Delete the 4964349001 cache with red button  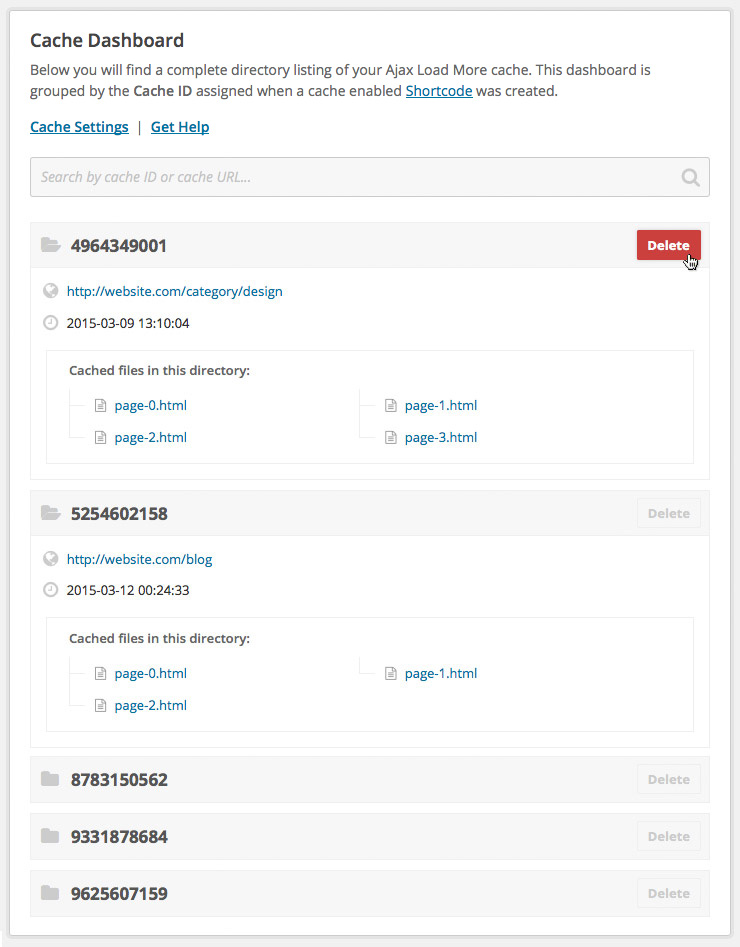tap(669, 245)
